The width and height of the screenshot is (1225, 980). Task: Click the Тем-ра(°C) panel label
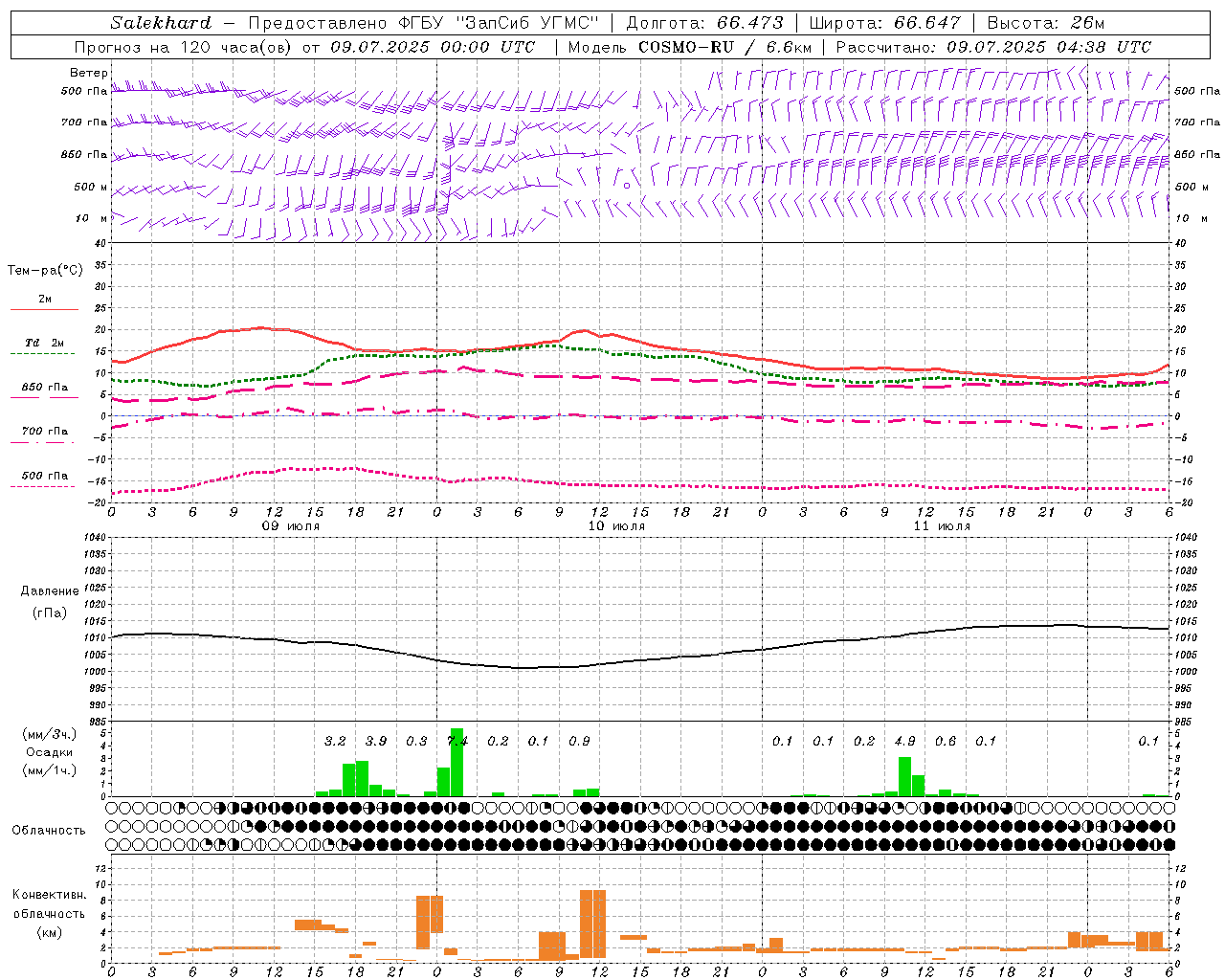click(45, 271)
